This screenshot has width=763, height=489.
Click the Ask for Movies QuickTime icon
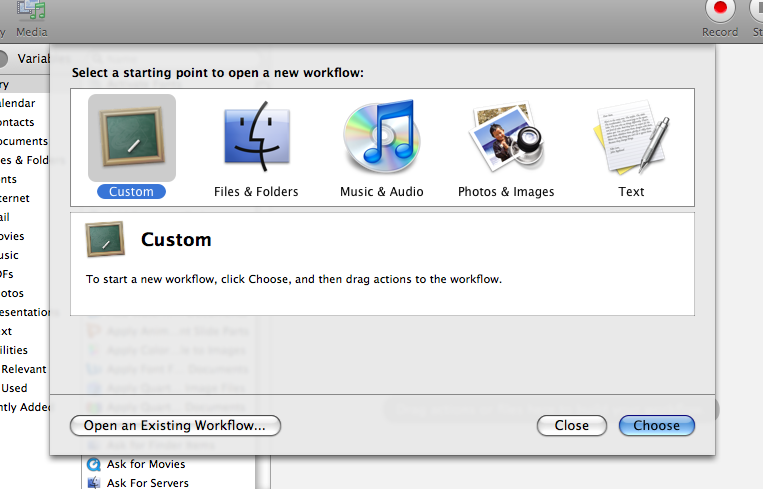(94, 464)
